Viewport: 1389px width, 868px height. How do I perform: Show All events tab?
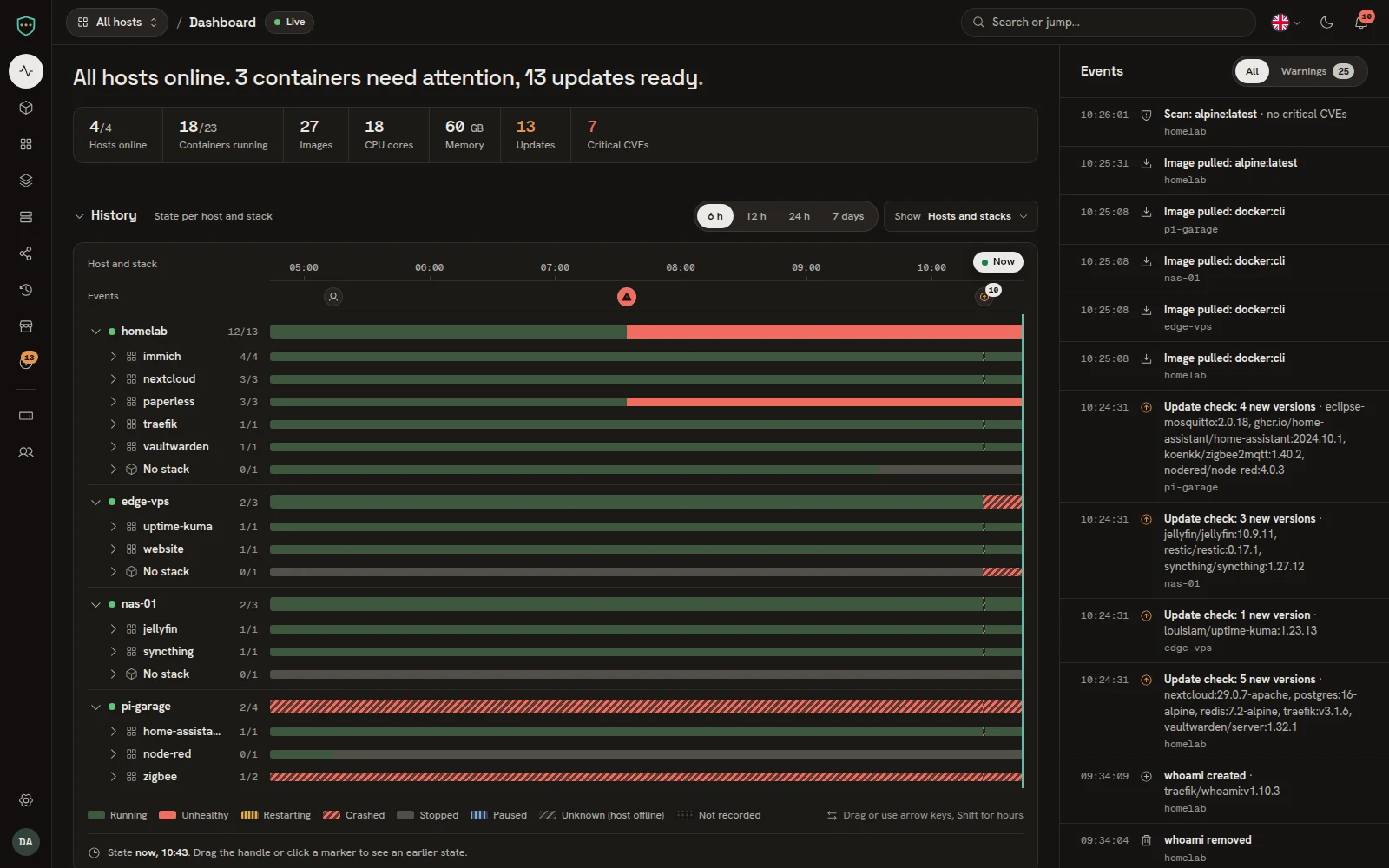point(1252,71)
